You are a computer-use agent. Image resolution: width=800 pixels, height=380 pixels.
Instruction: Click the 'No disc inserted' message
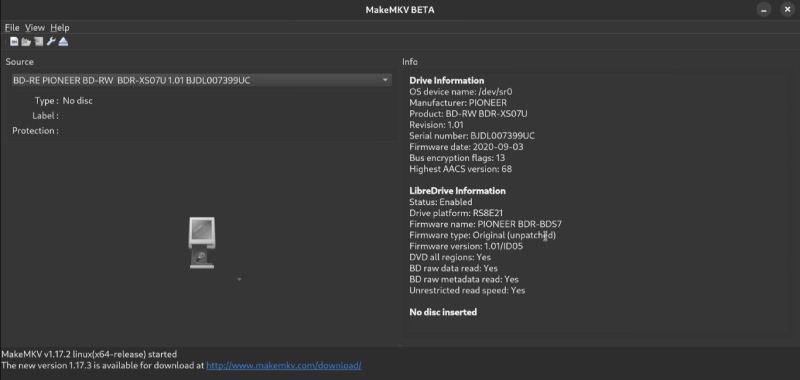click(x=443, y=312)
